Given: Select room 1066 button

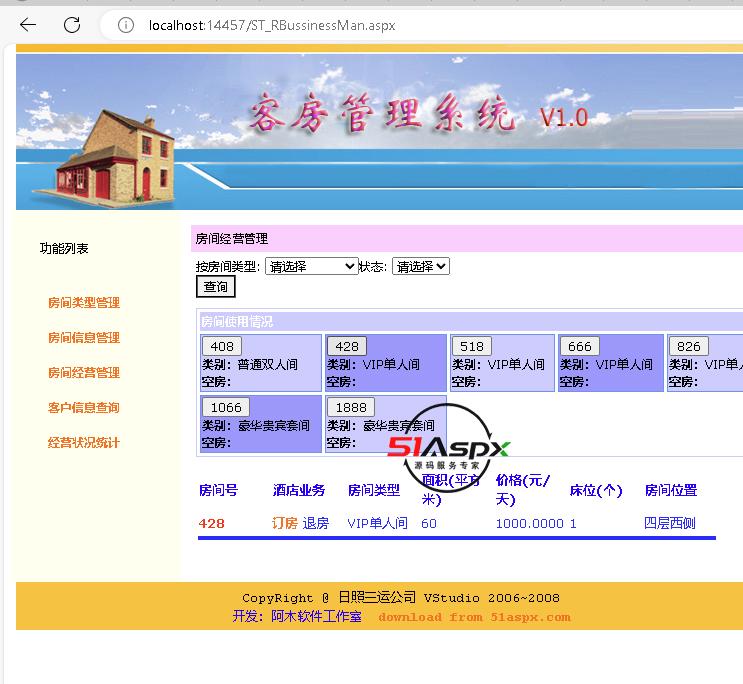Looking at the screenshot, I should tap(226, 408).
